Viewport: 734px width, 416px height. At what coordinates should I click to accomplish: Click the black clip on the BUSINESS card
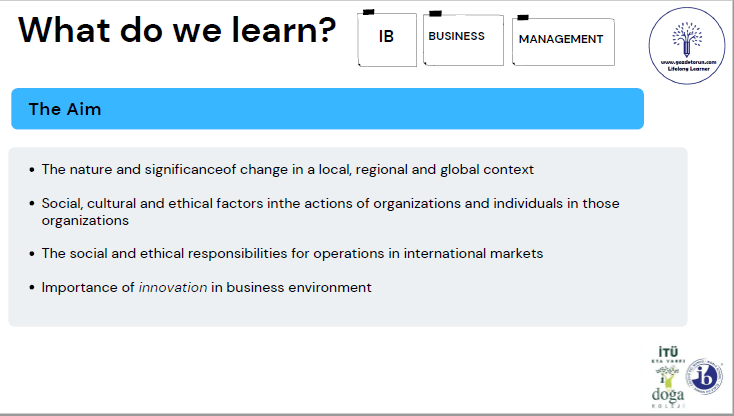pyautogui.click(x=434, y=14)
